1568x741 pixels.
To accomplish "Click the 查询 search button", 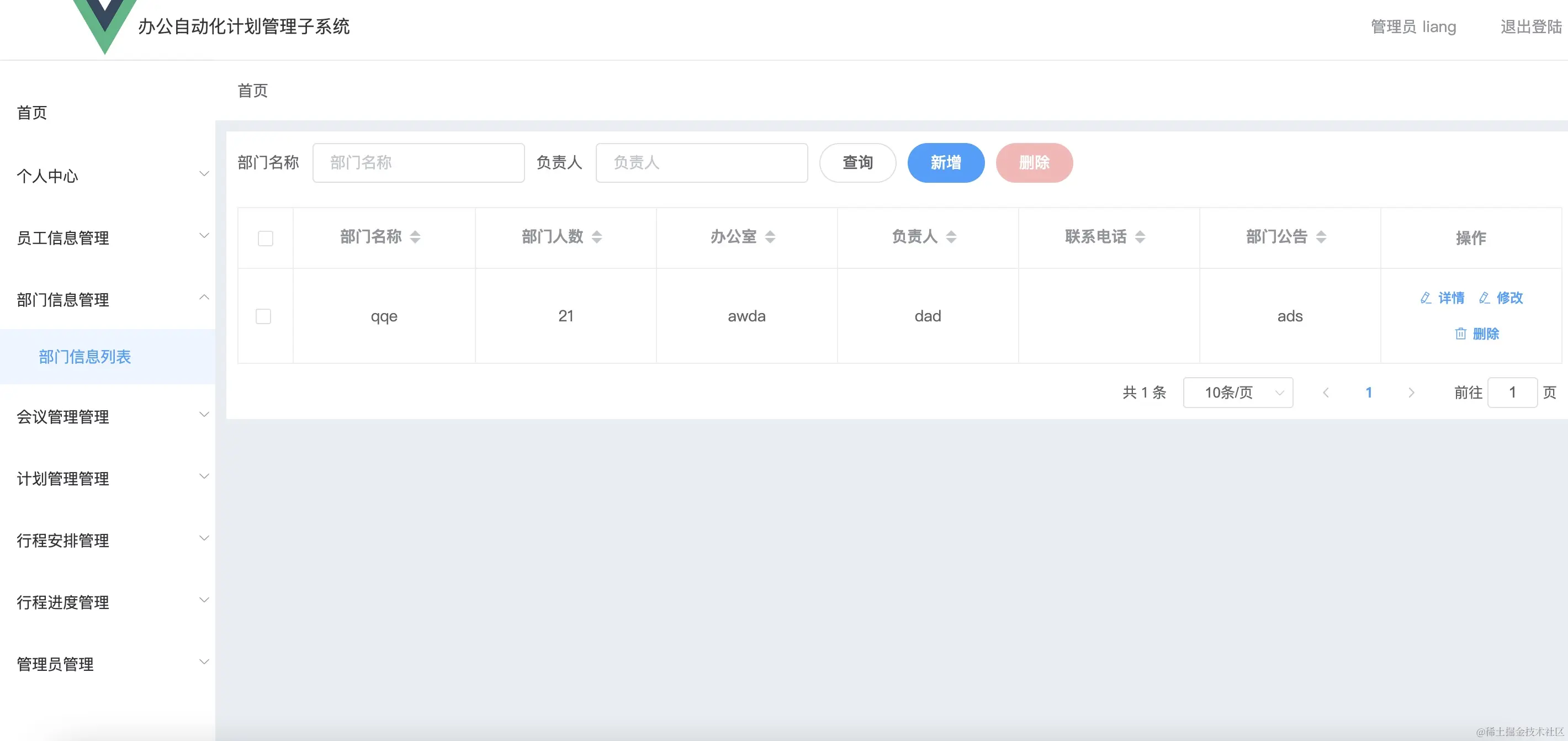I will (857, 162).
